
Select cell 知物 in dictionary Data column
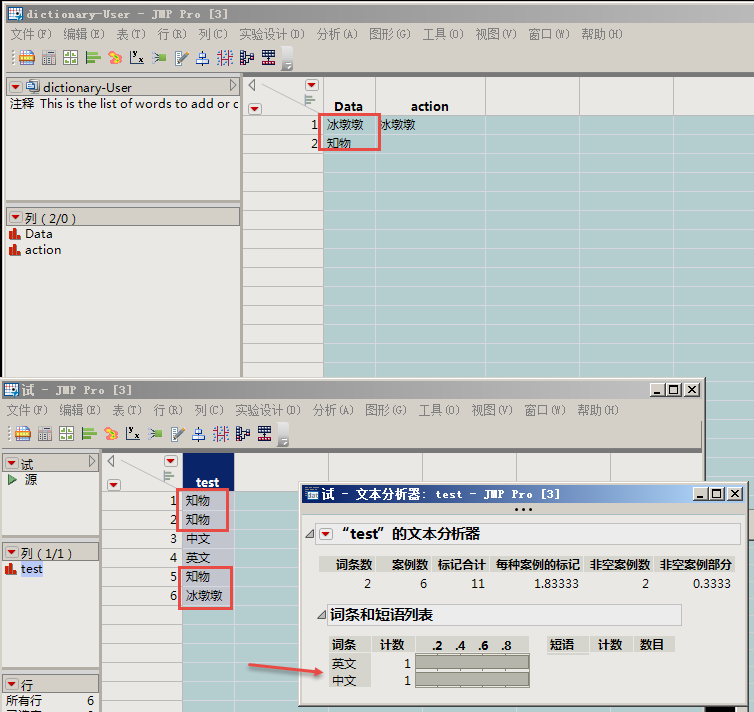click(x=349, y=143)
